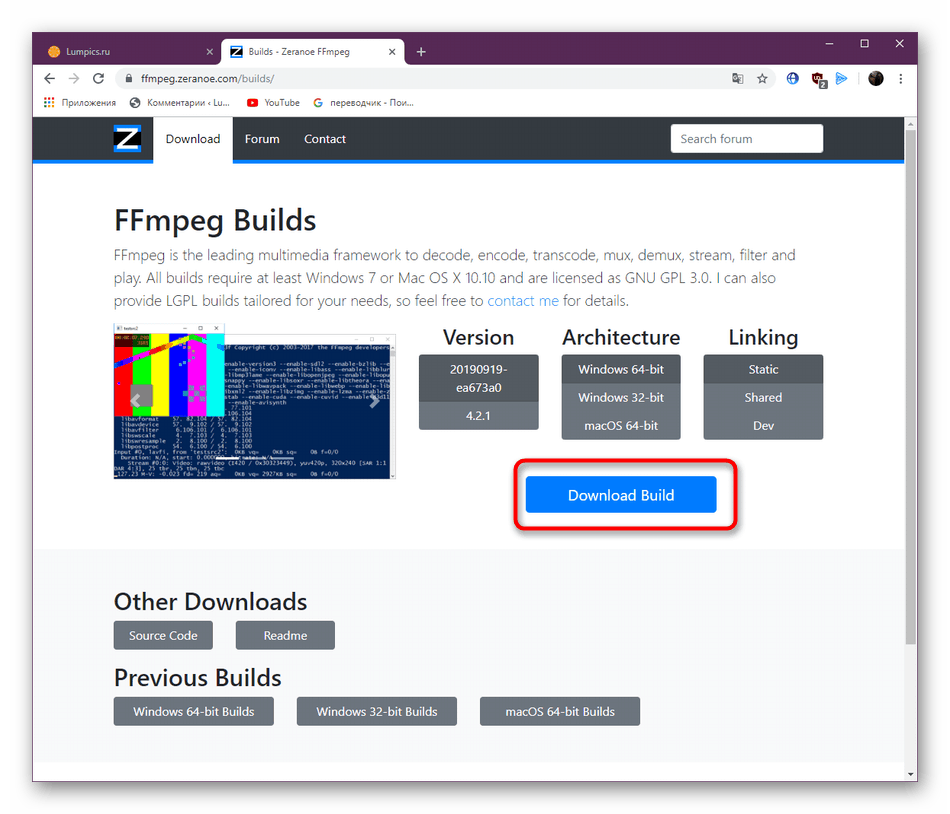The image size is (950, 814).
Task: Select version 20190919-ea673a0
Action: tap(479, 379)
